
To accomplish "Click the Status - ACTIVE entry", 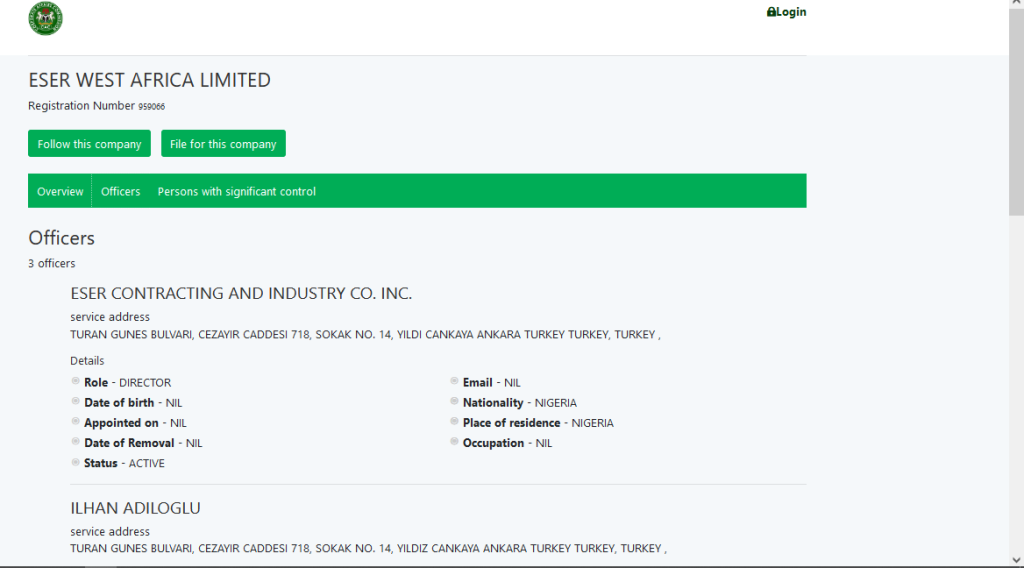I will pos(124,464).
